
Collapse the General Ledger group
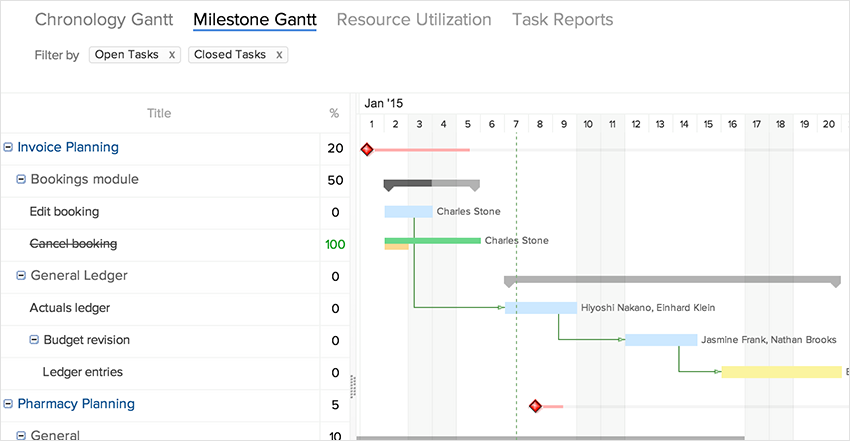[x=21, y=276]
